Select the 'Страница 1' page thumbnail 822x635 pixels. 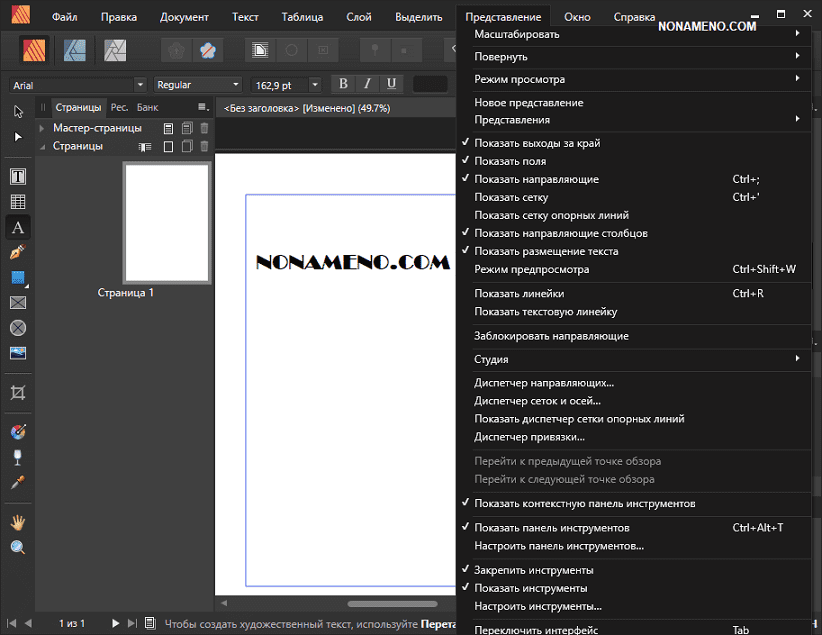tap(166, 223)
